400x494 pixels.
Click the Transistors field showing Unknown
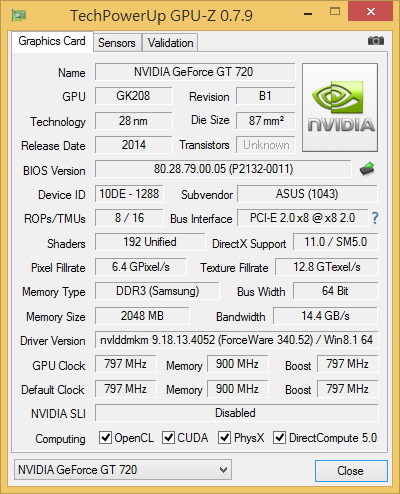pyautogui.click(x=266, y=145)
